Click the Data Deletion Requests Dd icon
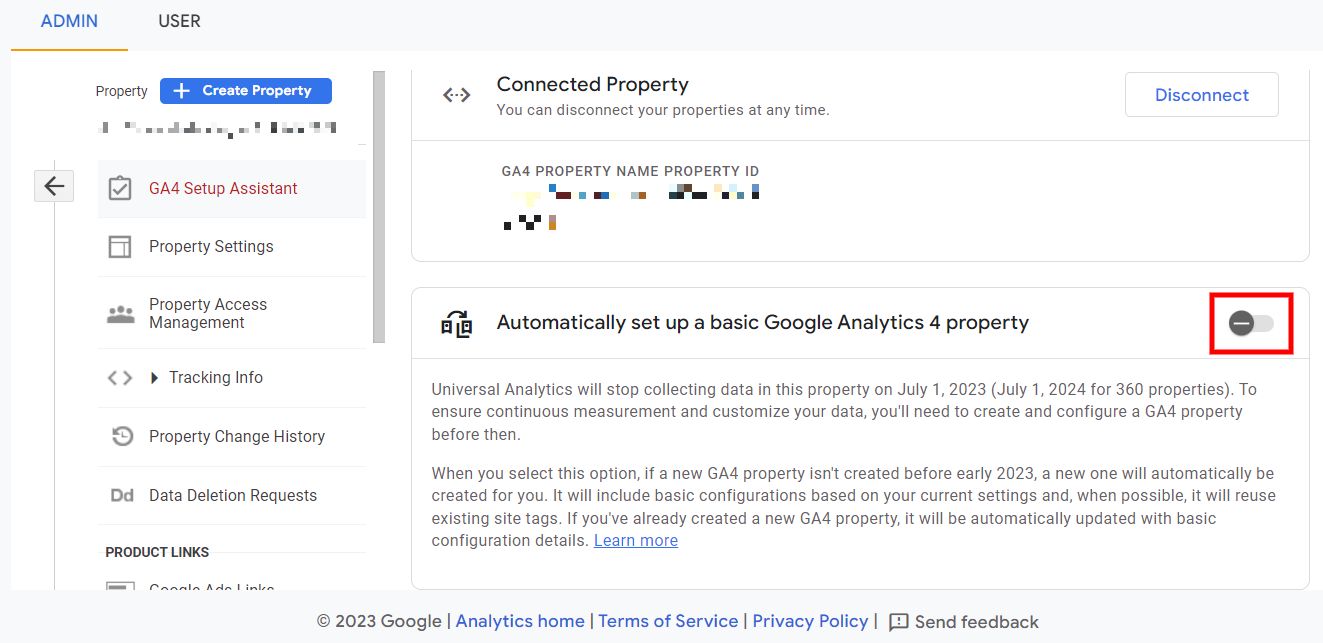Screen dimensions: 1323x643 tap(122, 495)
